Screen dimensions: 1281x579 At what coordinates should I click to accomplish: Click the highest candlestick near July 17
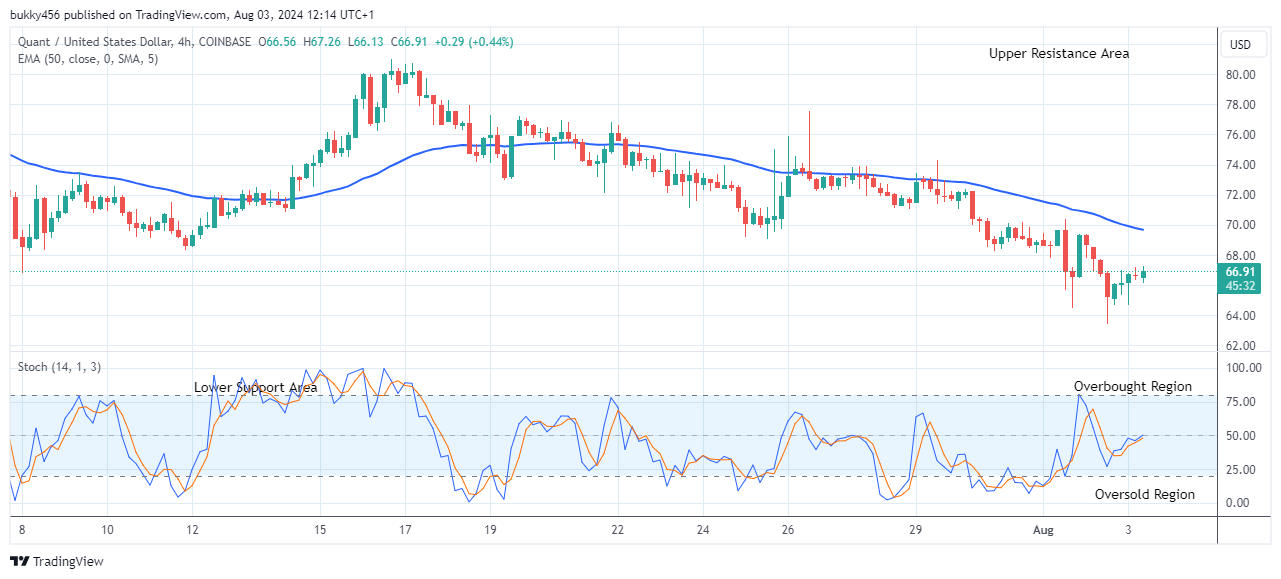pyautogui.click(x=392, y=75)
